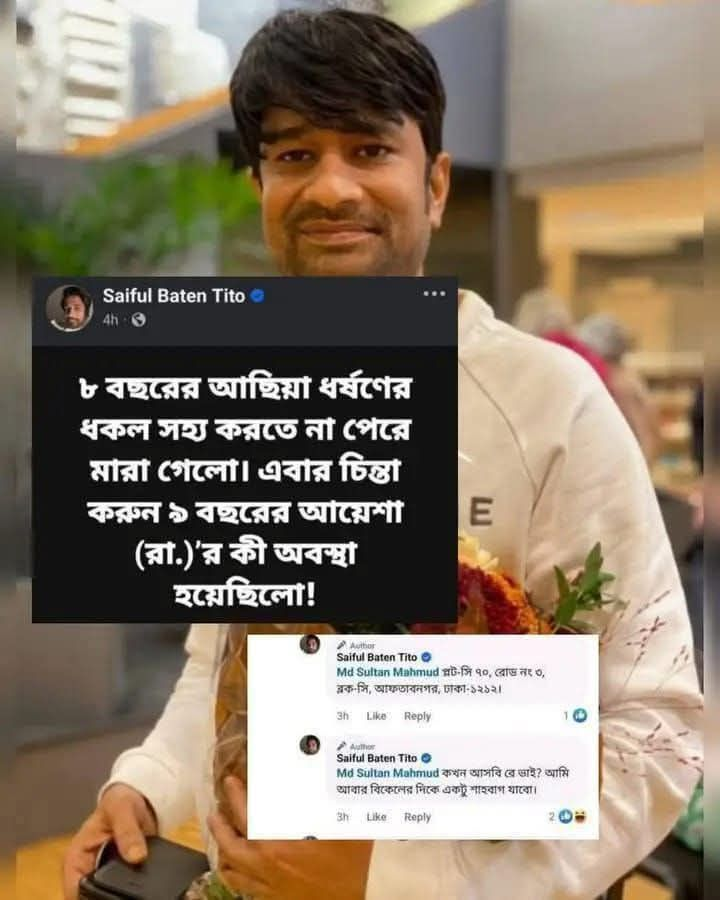Click the 4h timestamp on the post

click(x=110, y=320)
